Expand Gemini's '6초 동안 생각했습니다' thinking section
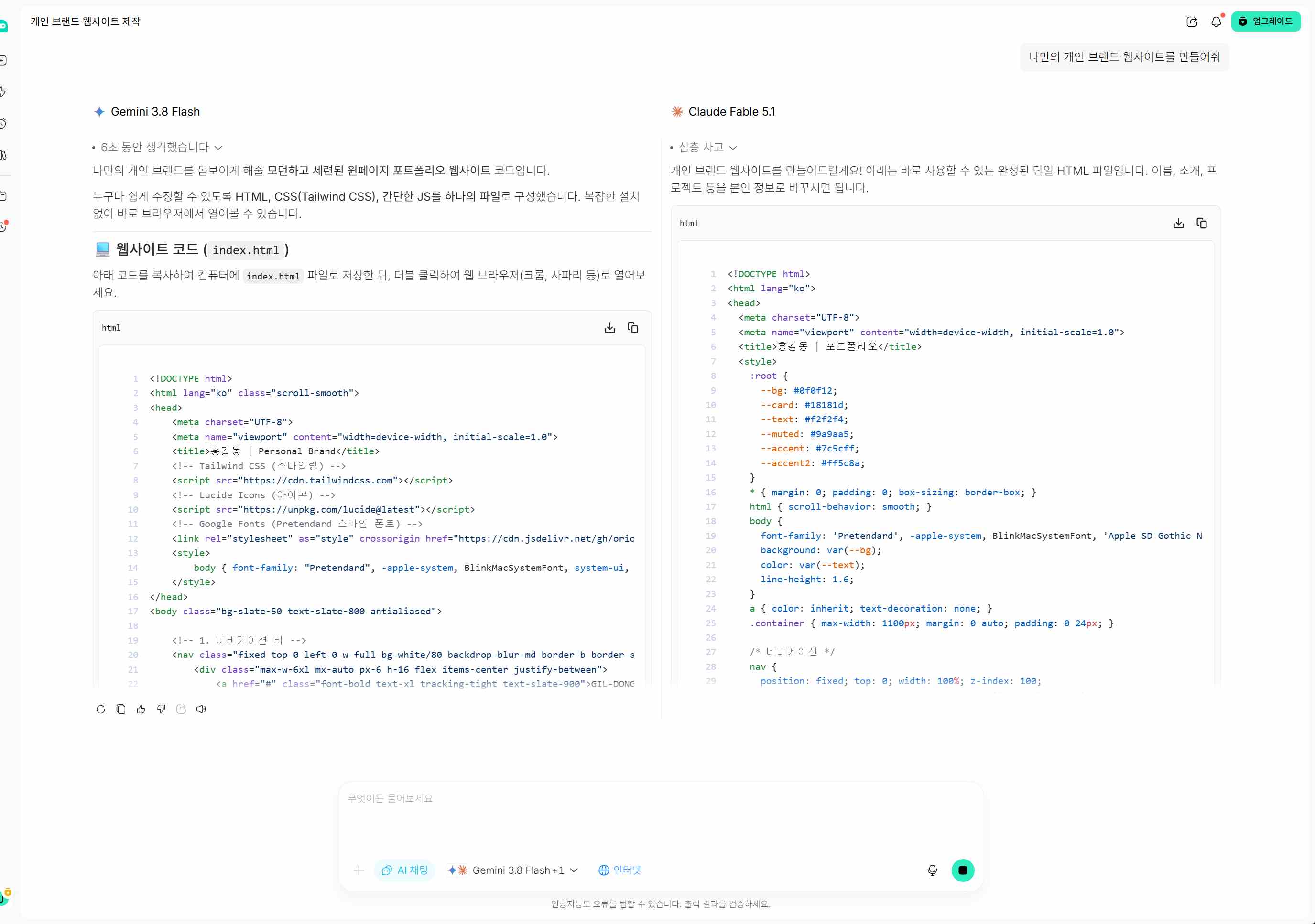 click(x=157, y=147)
